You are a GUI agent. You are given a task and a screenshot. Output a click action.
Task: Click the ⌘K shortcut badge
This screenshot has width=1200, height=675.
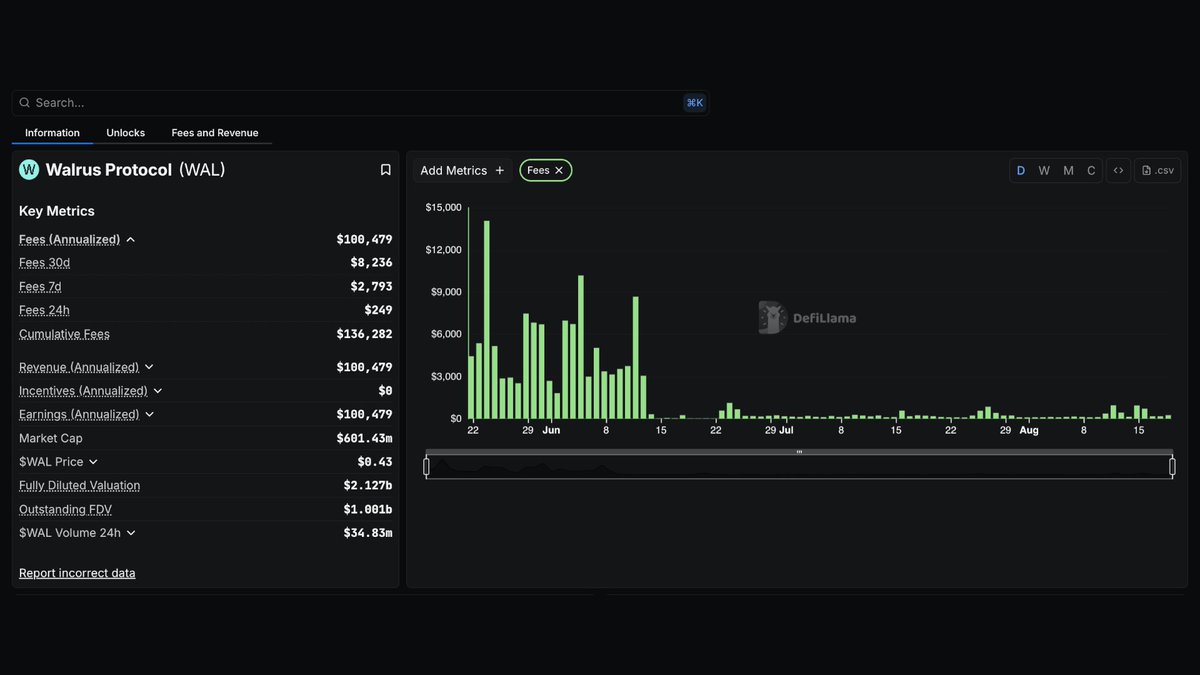pos(694,103)
